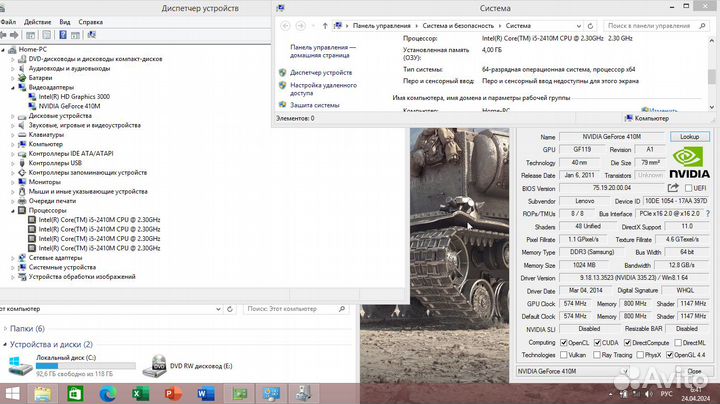This screenshot has height=404, width=720.
Task: Click the scan for hardware changes icon
Action: 91,35
